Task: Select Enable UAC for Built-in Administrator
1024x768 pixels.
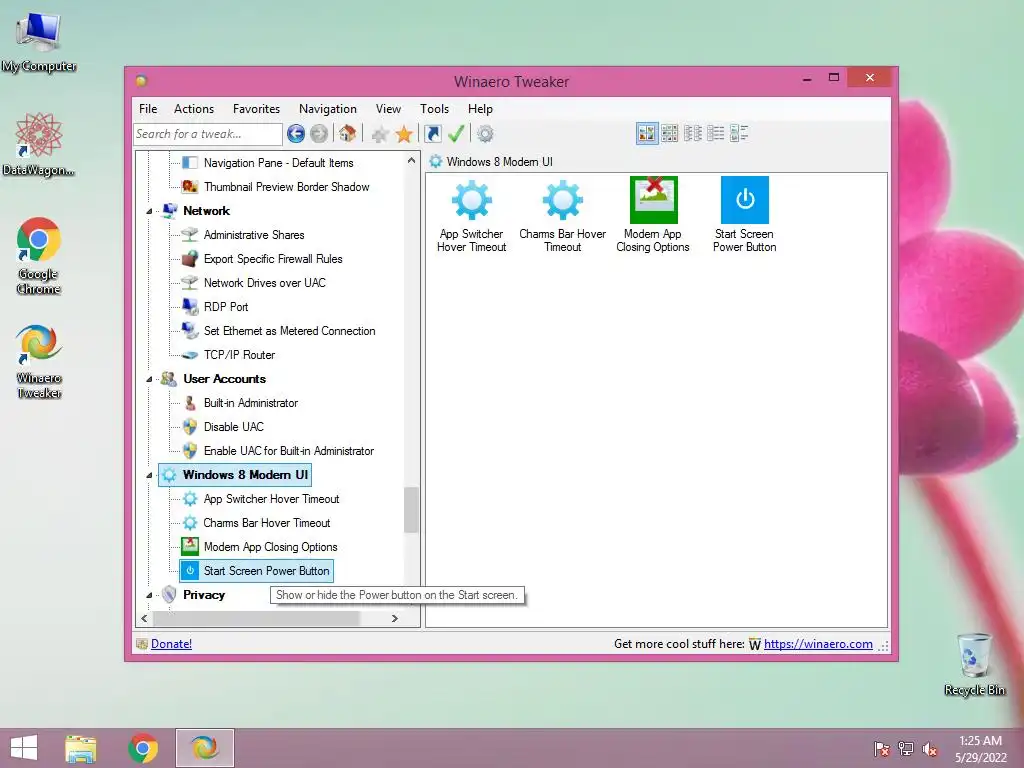Action: [289, 451]
